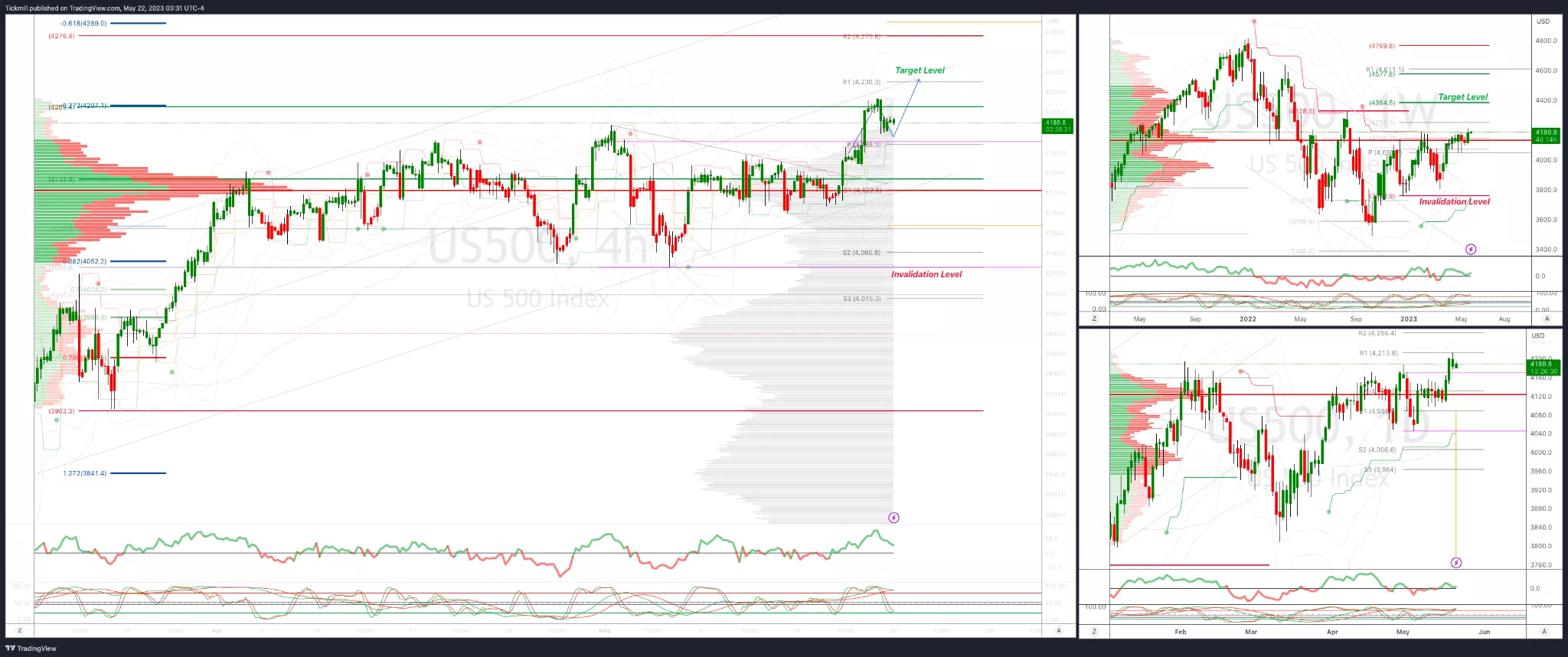This screenshot has width=1568, height=657.
Task: Click the 2022 label on weekly time axis
Action: point(1248,319)
